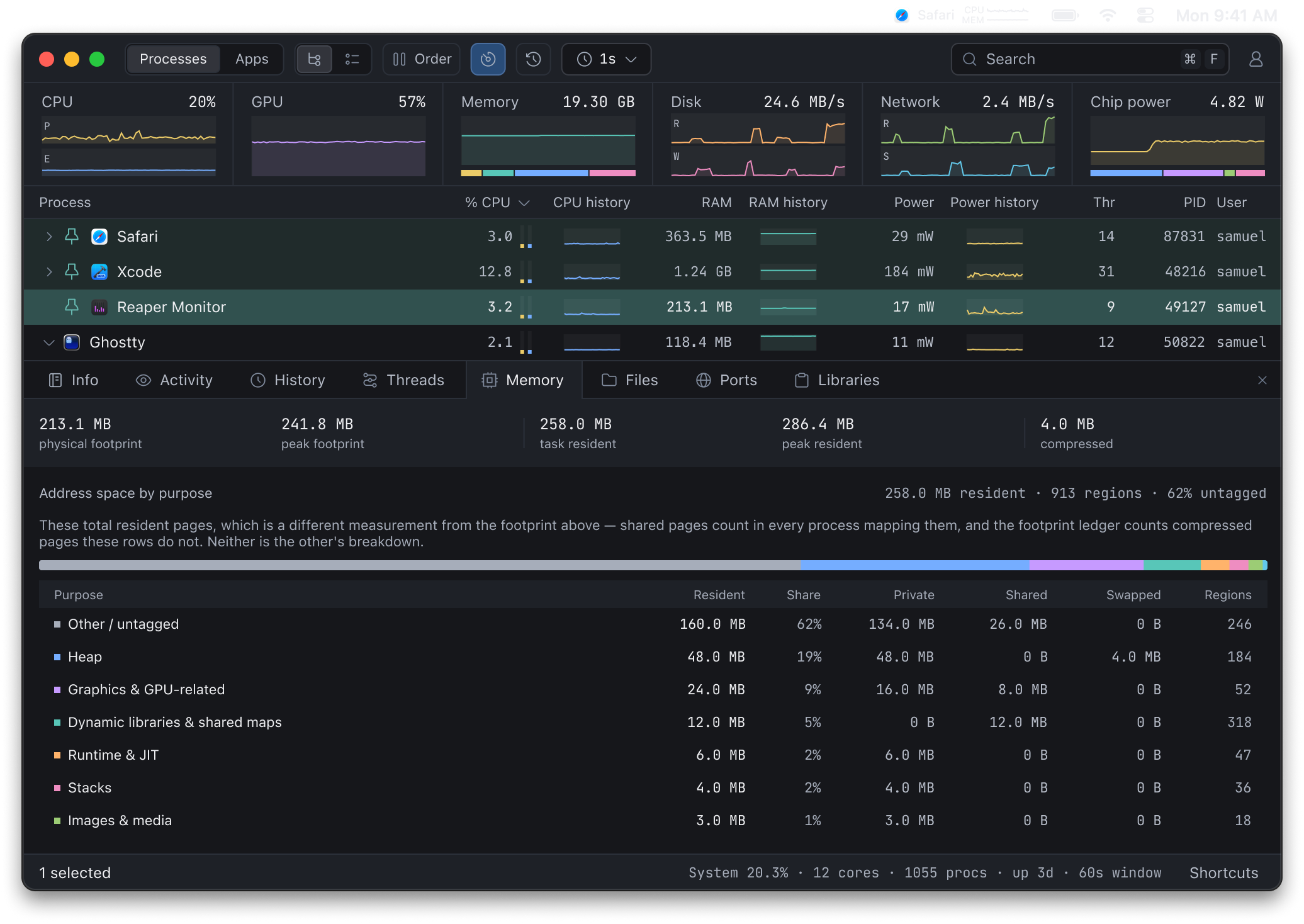Enable the tree hierarchy view icon

314,59
